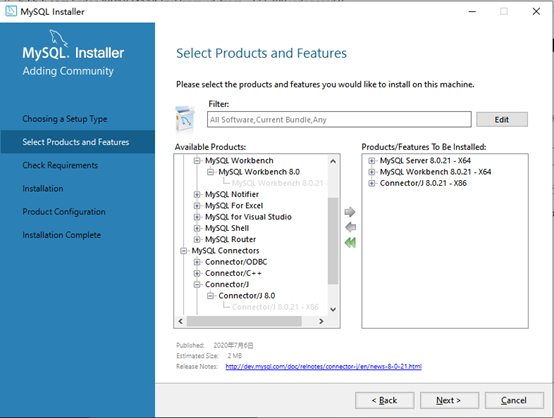Expand the Connector/C++ node

tap(197, 273)
